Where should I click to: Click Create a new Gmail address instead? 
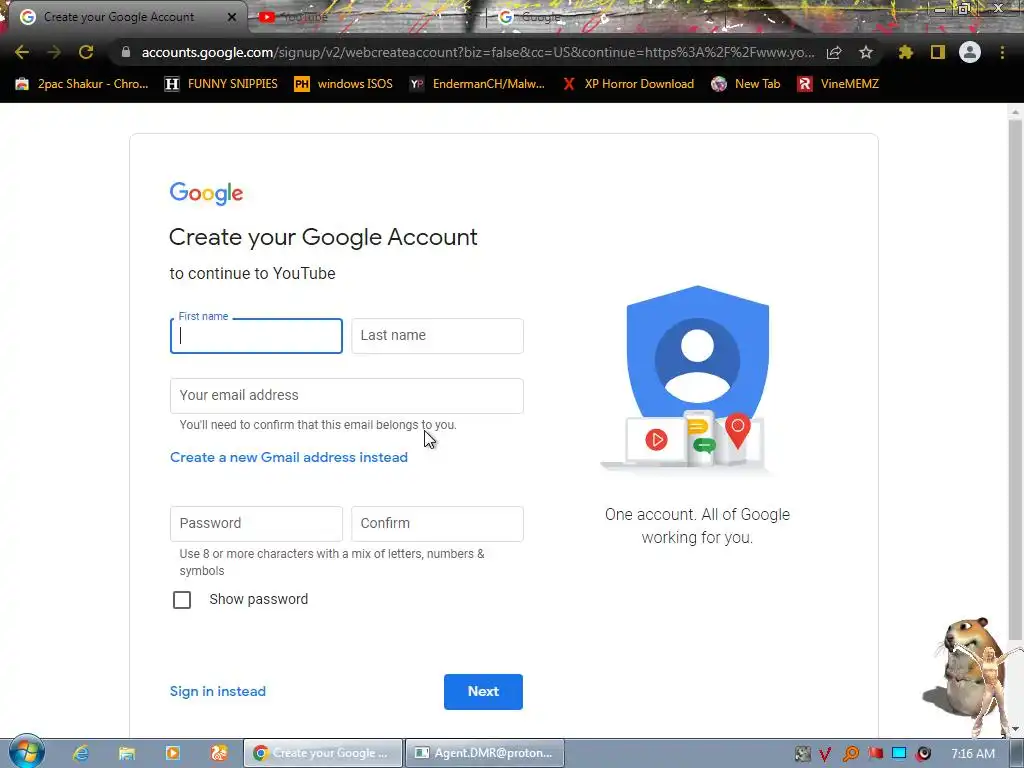coord(289,457)
